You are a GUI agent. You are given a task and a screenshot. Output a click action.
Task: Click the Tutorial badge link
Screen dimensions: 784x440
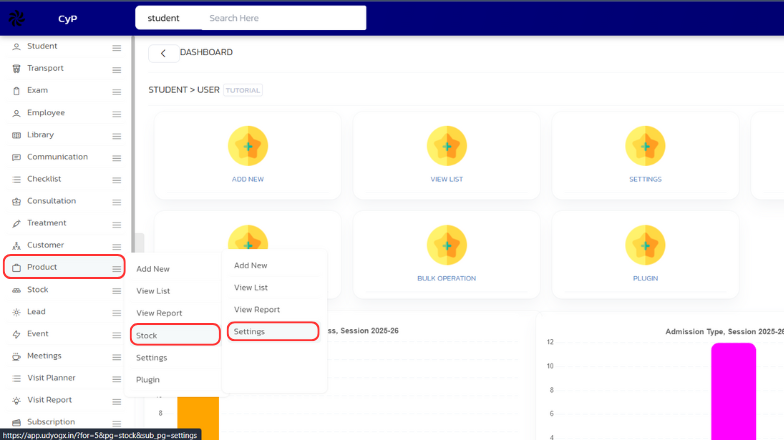point(243,90)
